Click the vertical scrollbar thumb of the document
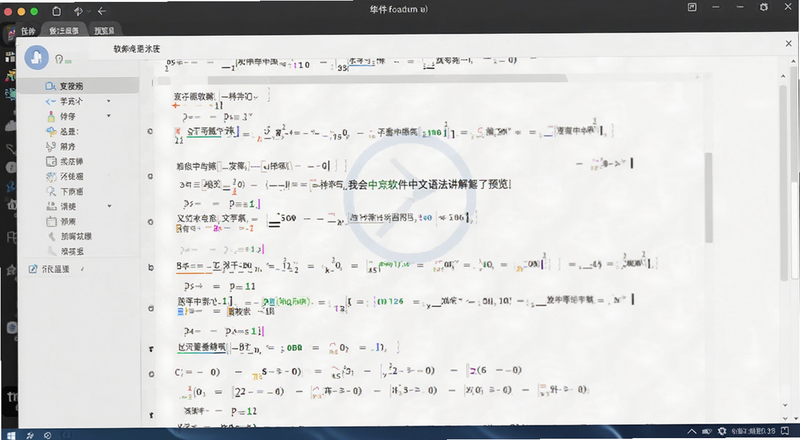This screenshot has height=440, width=800. pos(709,198)
